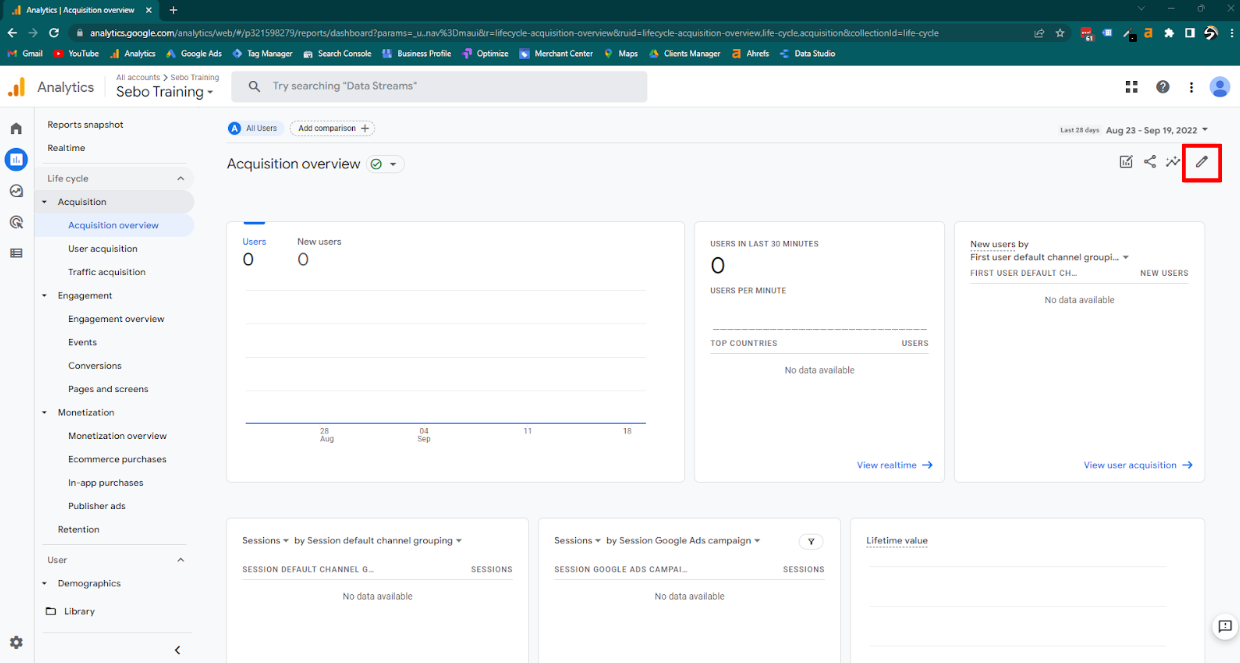
Task: Open a new browser tab with plus icon
Action: pos(173,10)
